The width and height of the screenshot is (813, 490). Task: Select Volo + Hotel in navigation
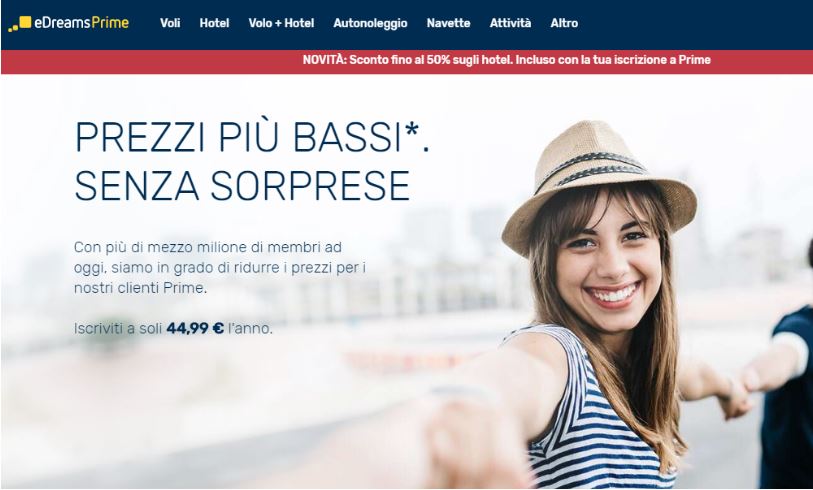pyautogui.click(x=281, y=23)
